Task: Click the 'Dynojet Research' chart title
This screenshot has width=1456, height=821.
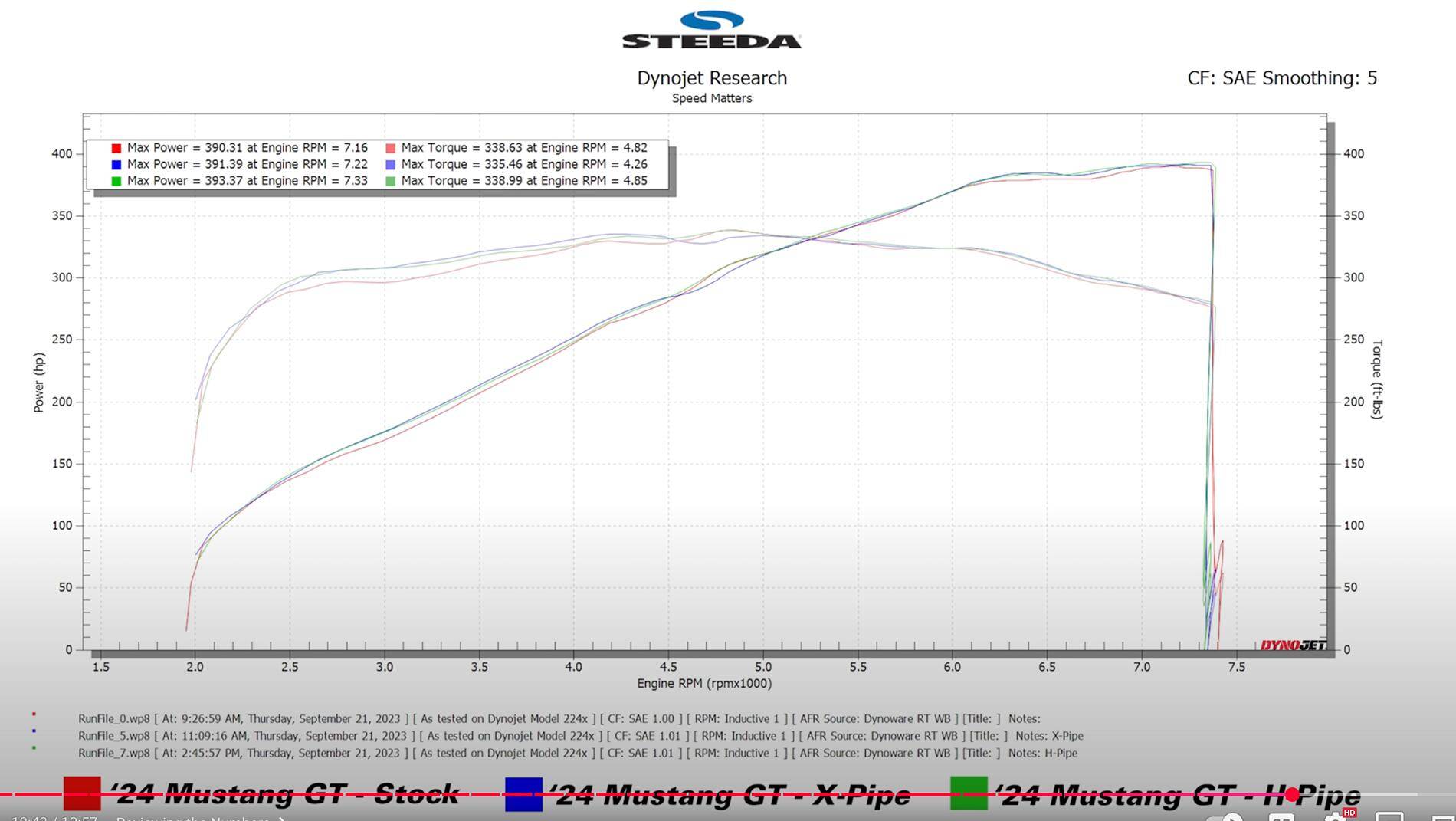Action: tap(712, 78)
